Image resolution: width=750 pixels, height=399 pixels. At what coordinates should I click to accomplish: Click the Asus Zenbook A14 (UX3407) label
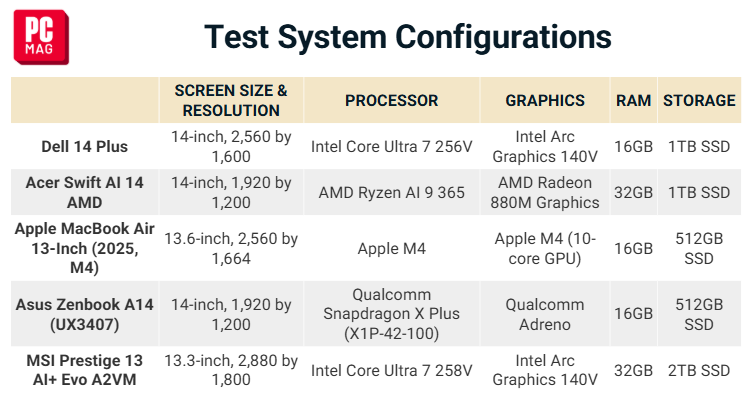pos(85,314)
